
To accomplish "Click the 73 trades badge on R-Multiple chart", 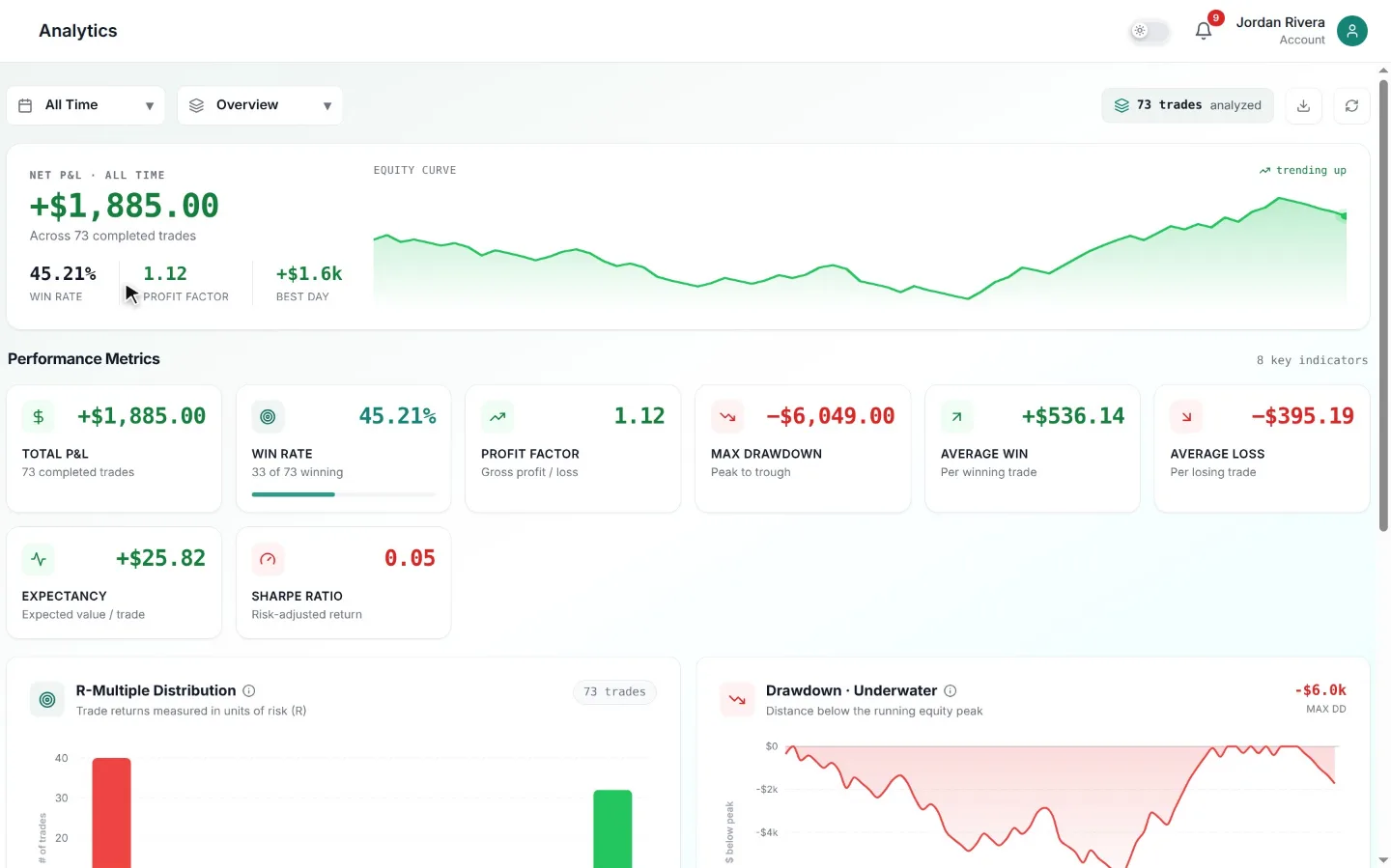I will 614,691.
